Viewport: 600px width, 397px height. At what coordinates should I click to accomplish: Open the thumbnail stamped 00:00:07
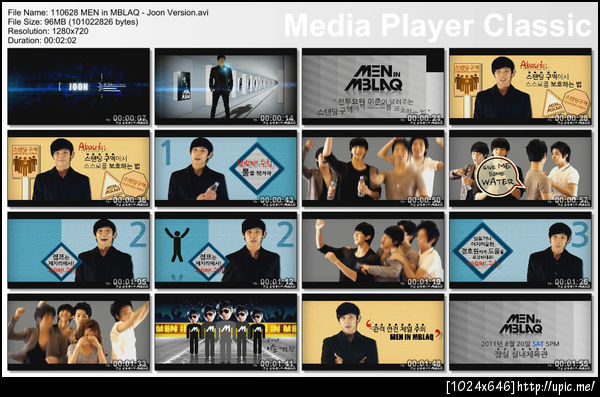(78, 87)
